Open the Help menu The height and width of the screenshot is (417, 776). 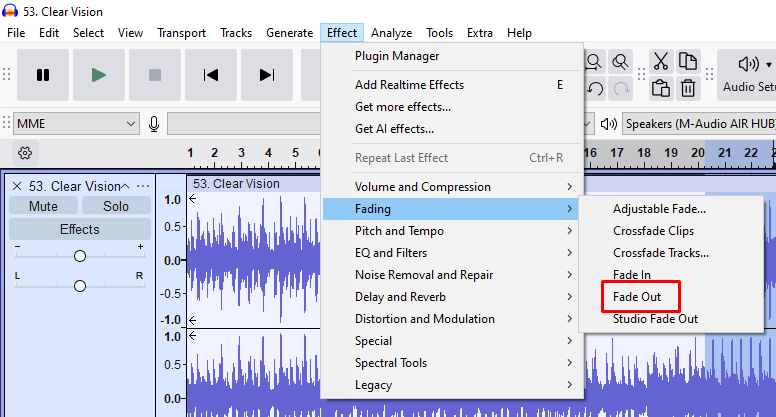(519, 33)
